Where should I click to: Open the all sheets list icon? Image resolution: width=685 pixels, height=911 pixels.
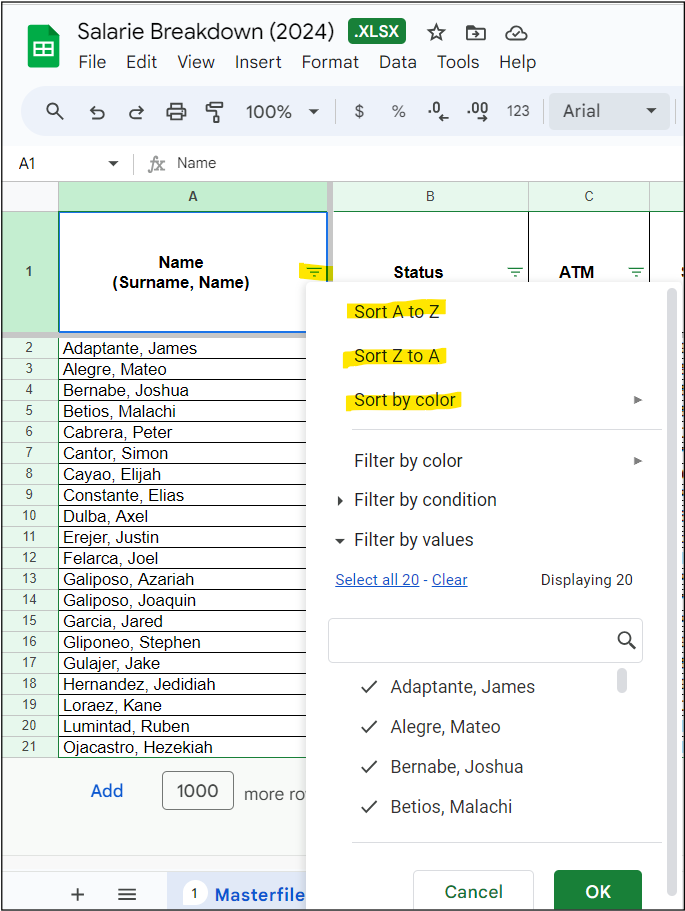point(127,894)
